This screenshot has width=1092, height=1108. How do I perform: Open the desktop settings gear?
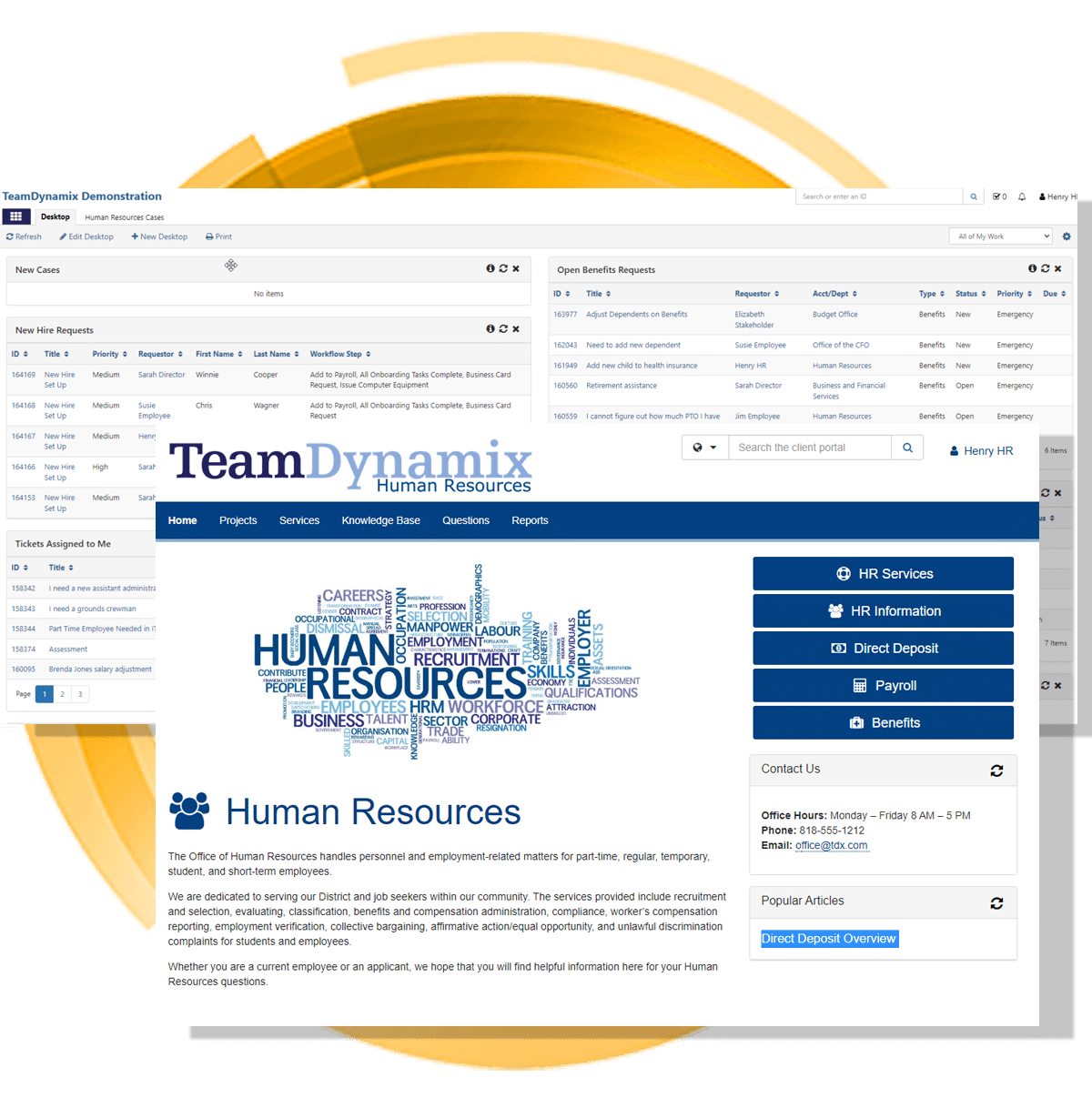tap(1067, 237)
